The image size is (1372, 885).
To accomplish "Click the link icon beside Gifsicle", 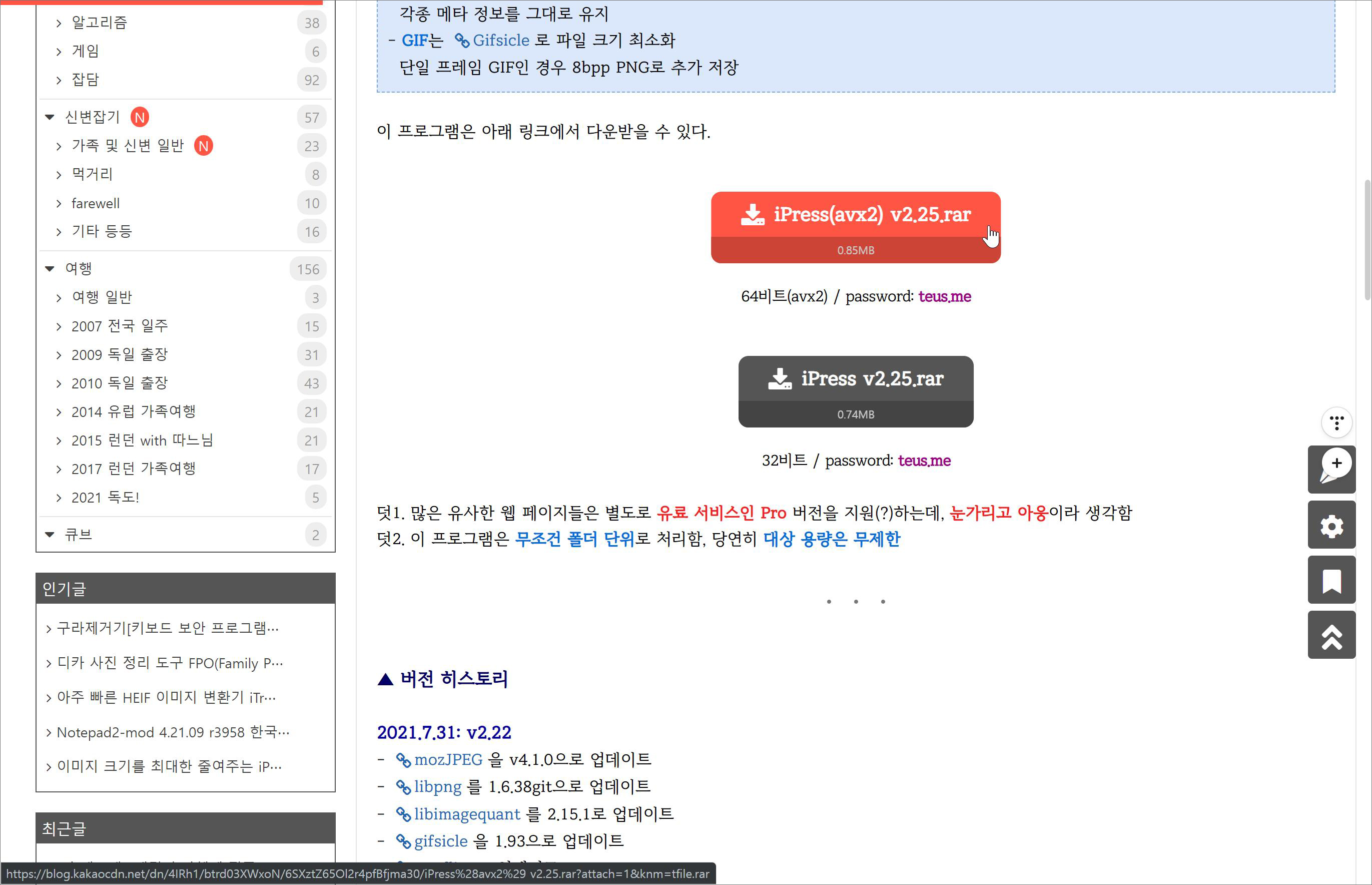I will 462,40.
